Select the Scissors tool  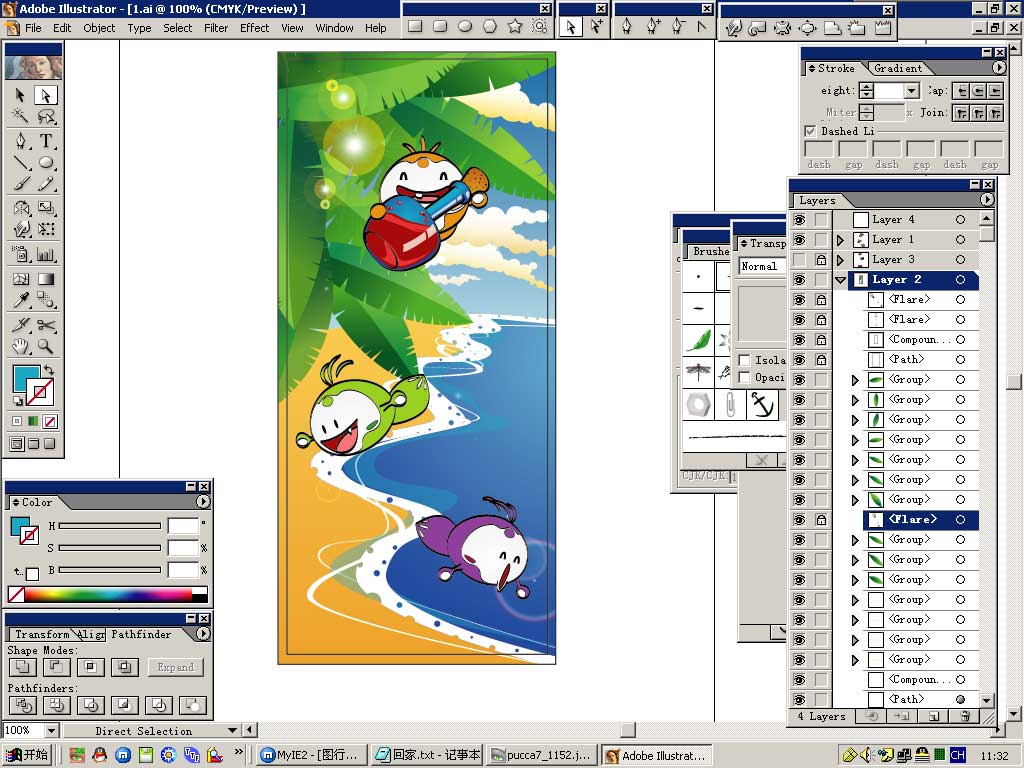(x=46, y=324)
